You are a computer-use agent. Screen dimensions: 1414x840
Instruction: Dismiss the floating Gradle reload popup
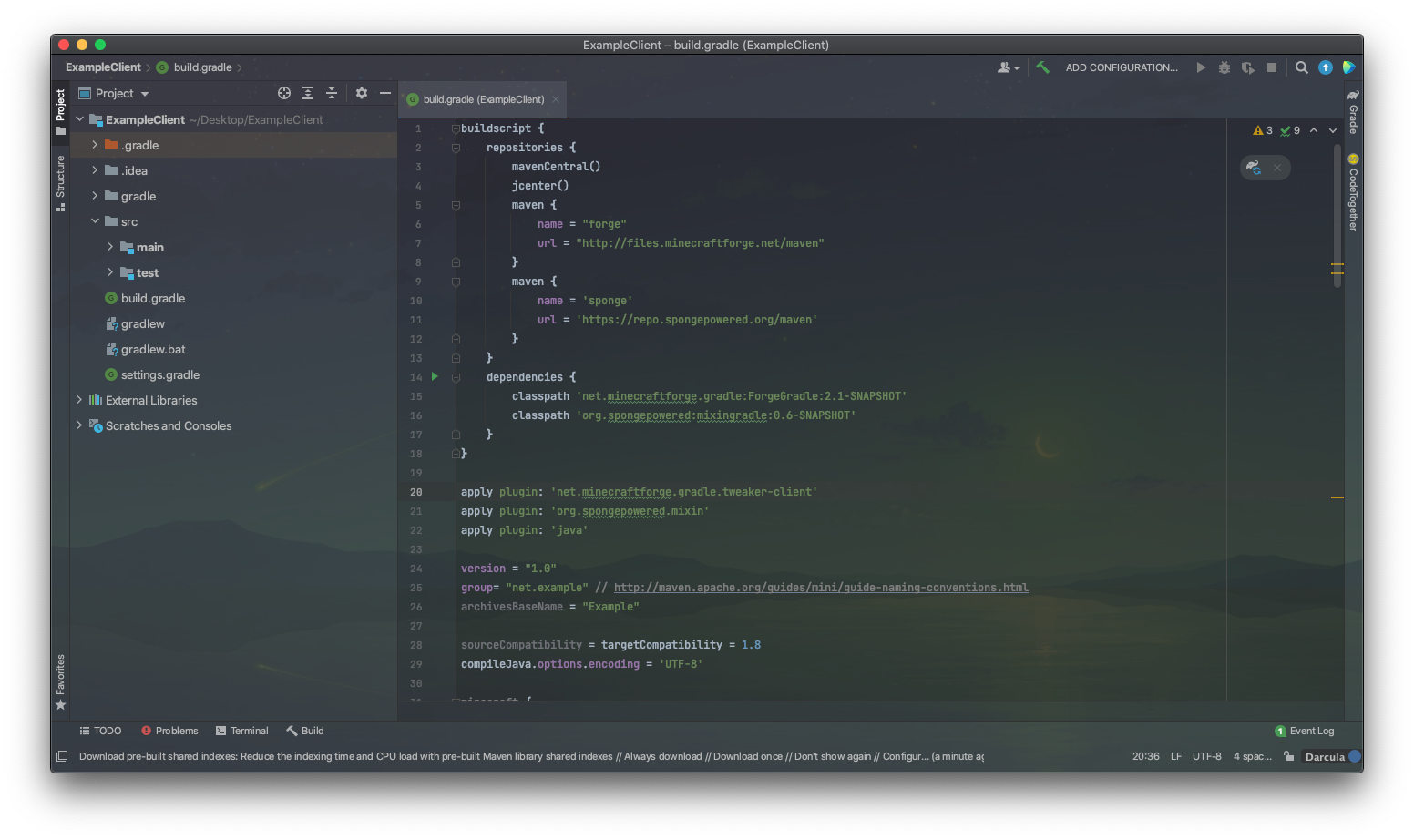(x=1277, y=168)
